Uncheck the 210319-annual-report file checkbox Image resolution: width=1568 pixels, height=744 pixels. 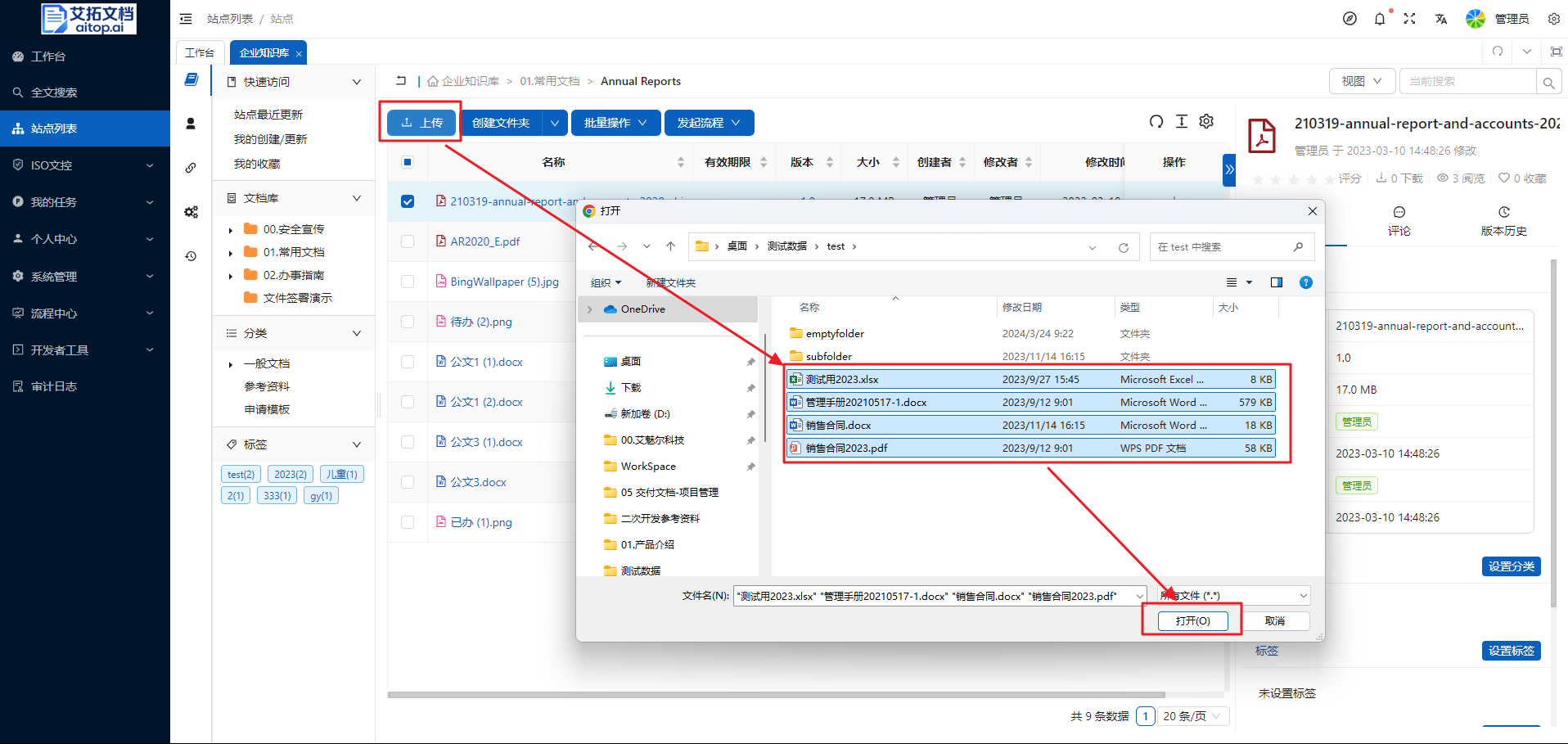(x=408, y=201)
